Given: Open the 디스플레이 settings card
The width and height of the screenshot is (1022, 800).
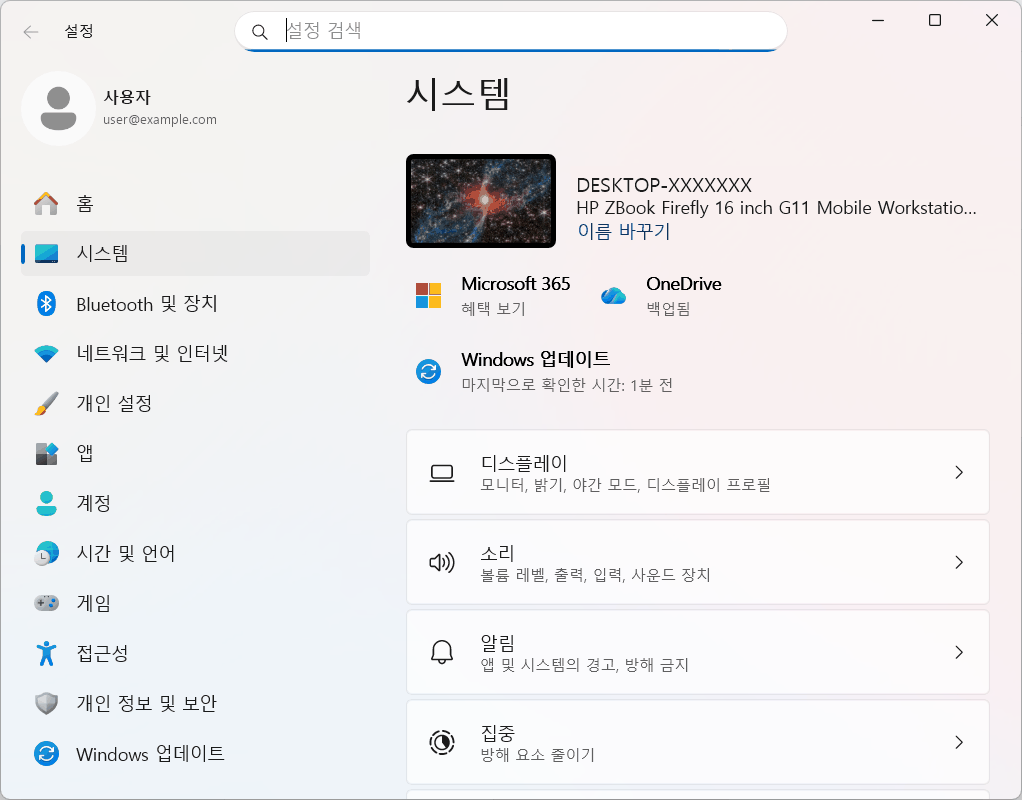Looking at the screenshot, I should pyautogui.click(x=697, y=472).
